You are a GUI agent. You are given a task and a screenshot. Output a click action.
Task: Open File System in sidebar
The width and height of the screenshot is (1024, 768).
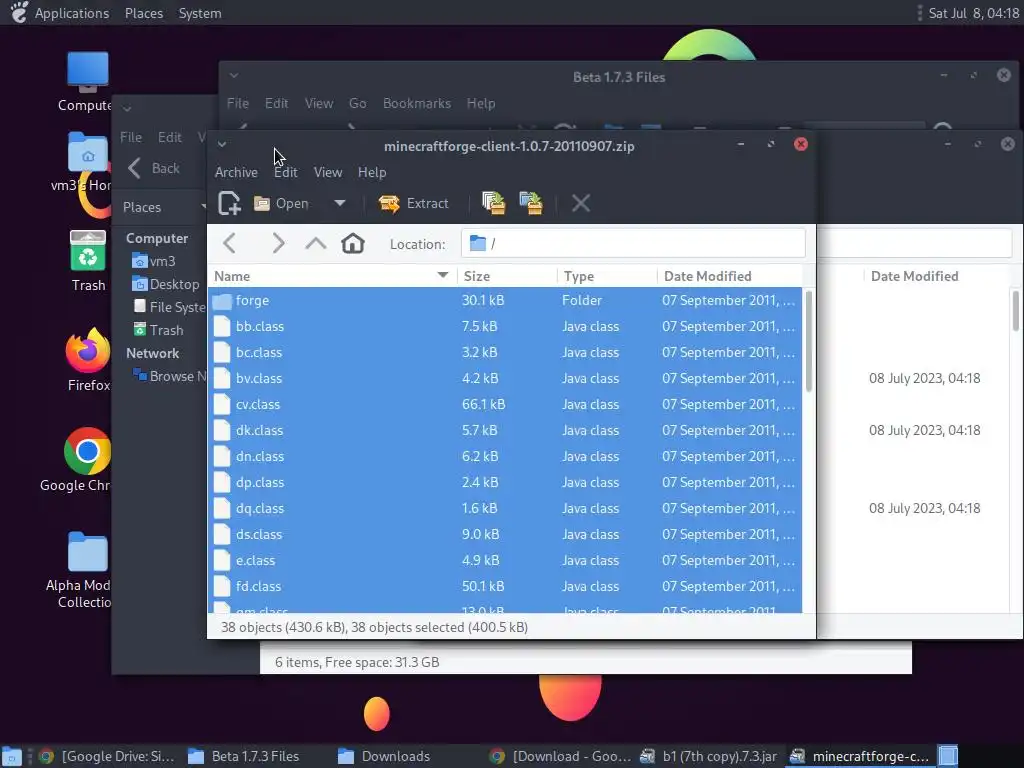point(168,307)
